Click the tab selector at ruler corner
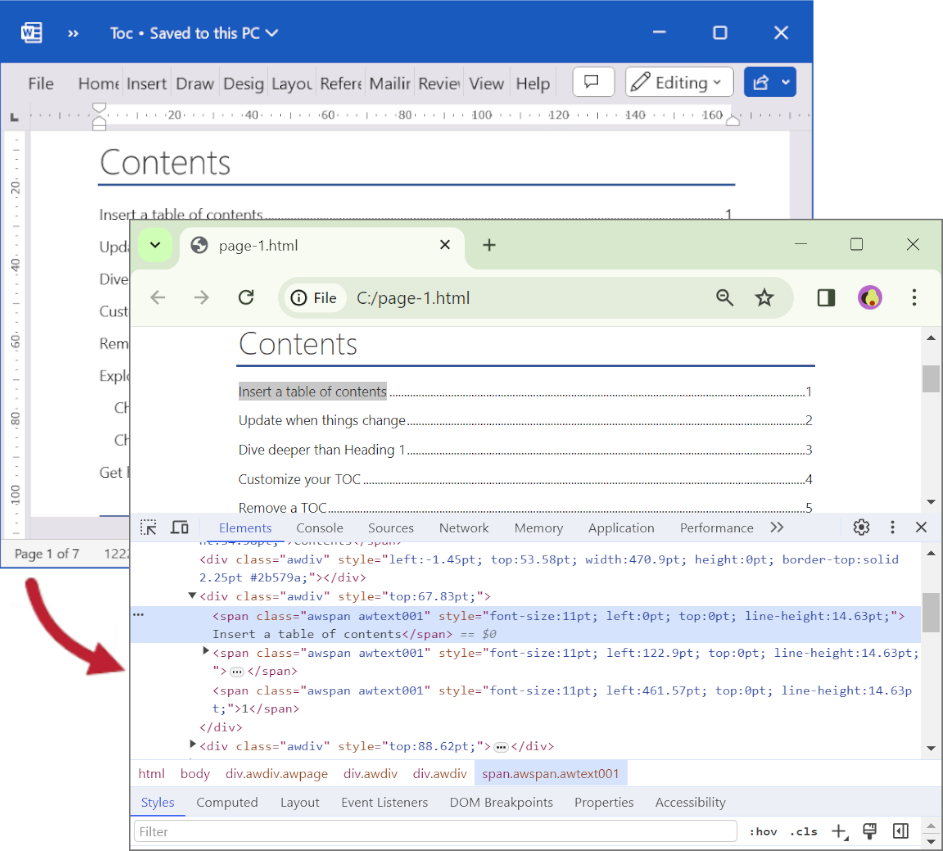The image size is (943, 851). click(x=14, y=117)
